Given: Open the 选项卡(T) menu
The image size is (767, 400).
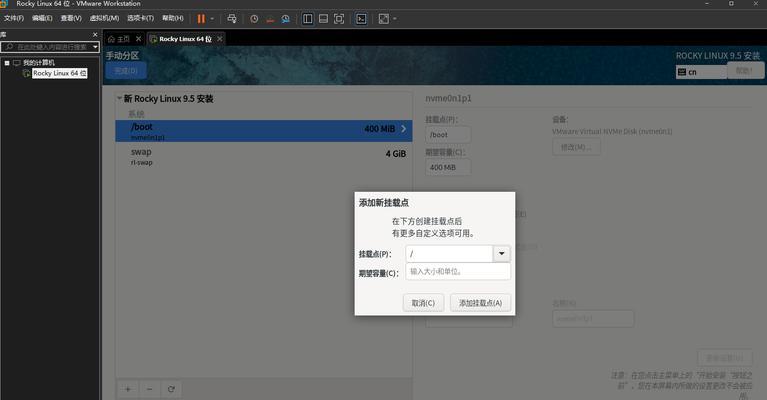Looking at the screenshot, I should tap(140, 18).
